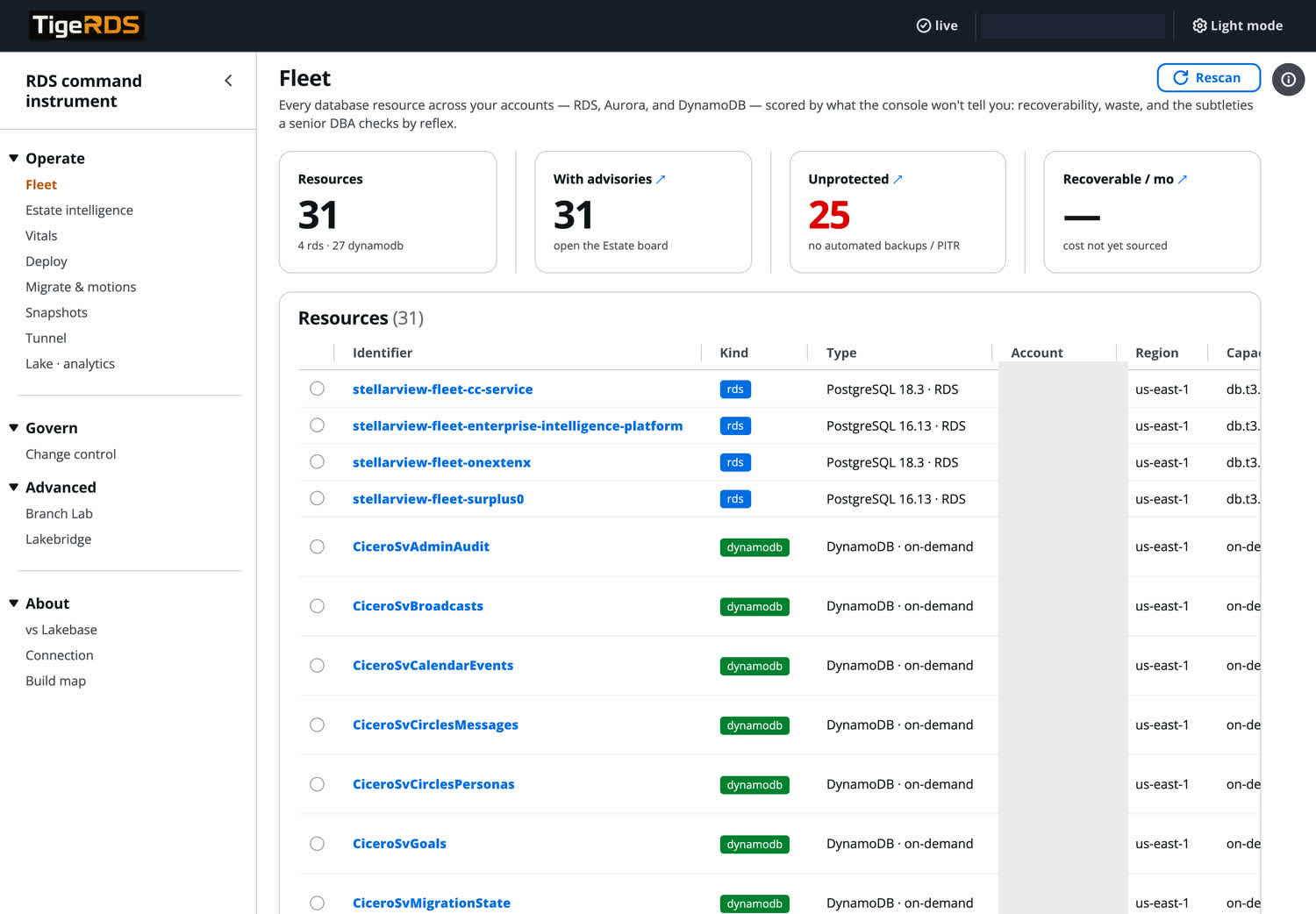Open Estate intelligence in sidebar
Screen dimensions: 1316x914
79,211
